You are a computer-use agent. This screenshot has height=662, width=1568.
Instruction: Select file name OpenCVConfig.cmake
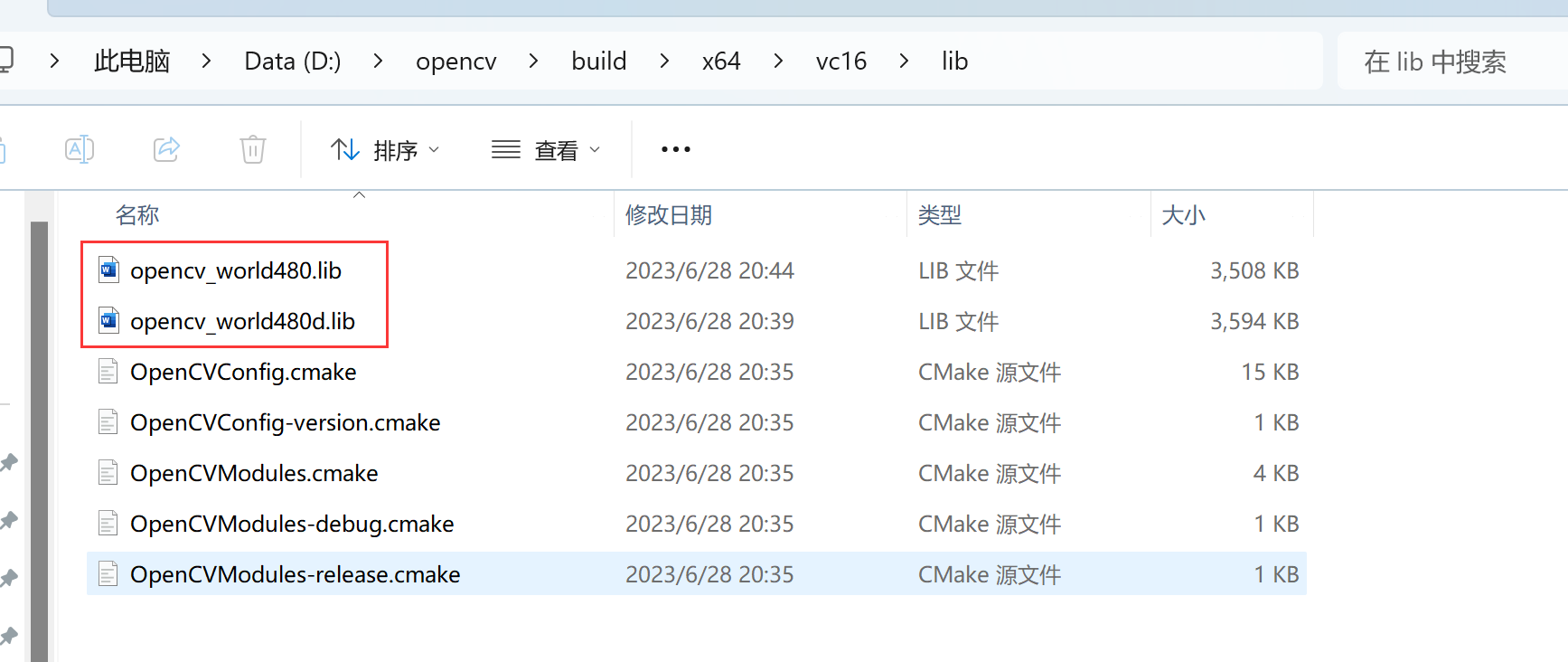(243, 372)
